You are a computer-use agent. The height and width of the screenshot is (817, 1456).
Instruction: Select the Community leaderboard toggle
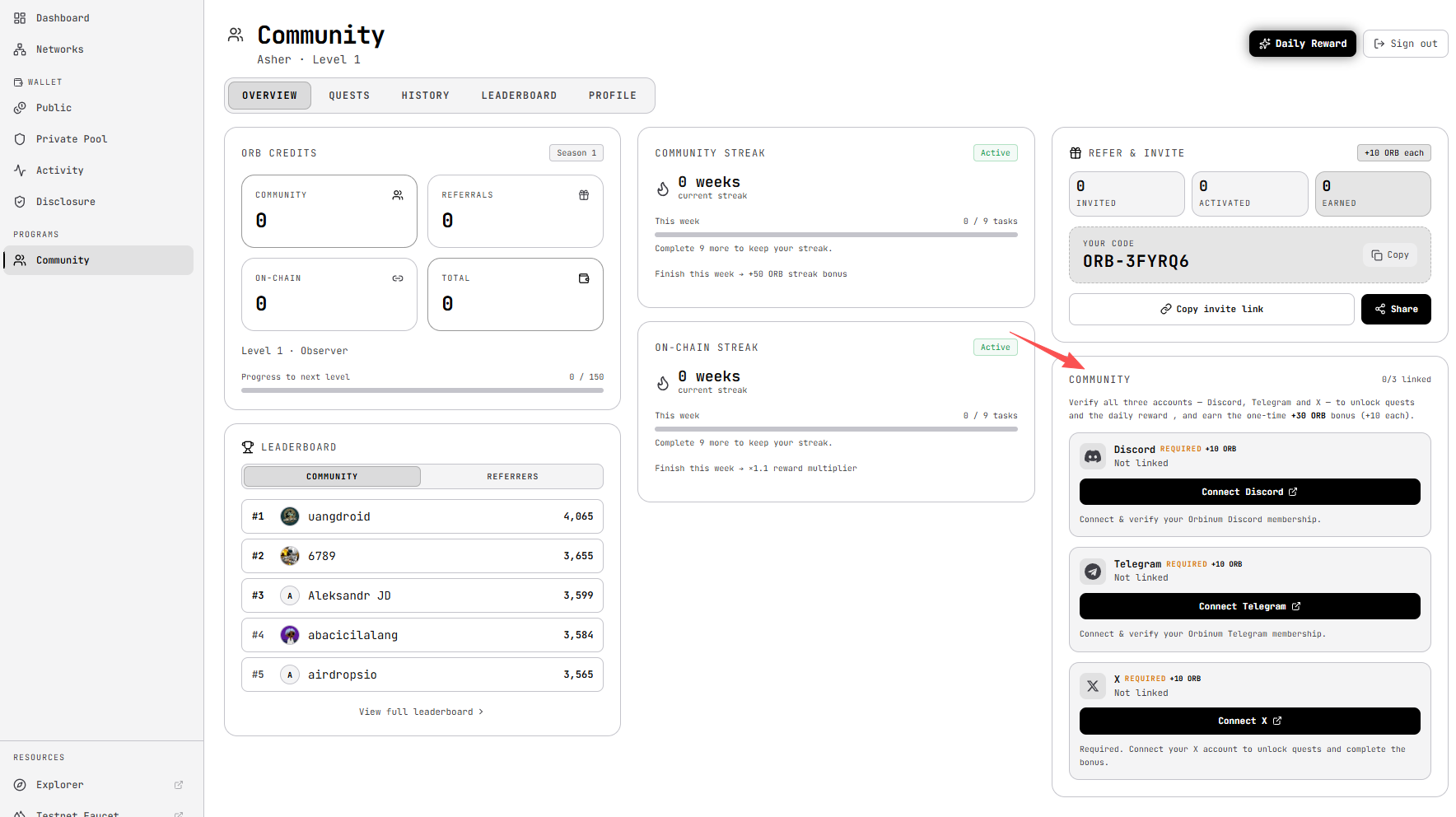pyautogui.click(x=332, y=477)
